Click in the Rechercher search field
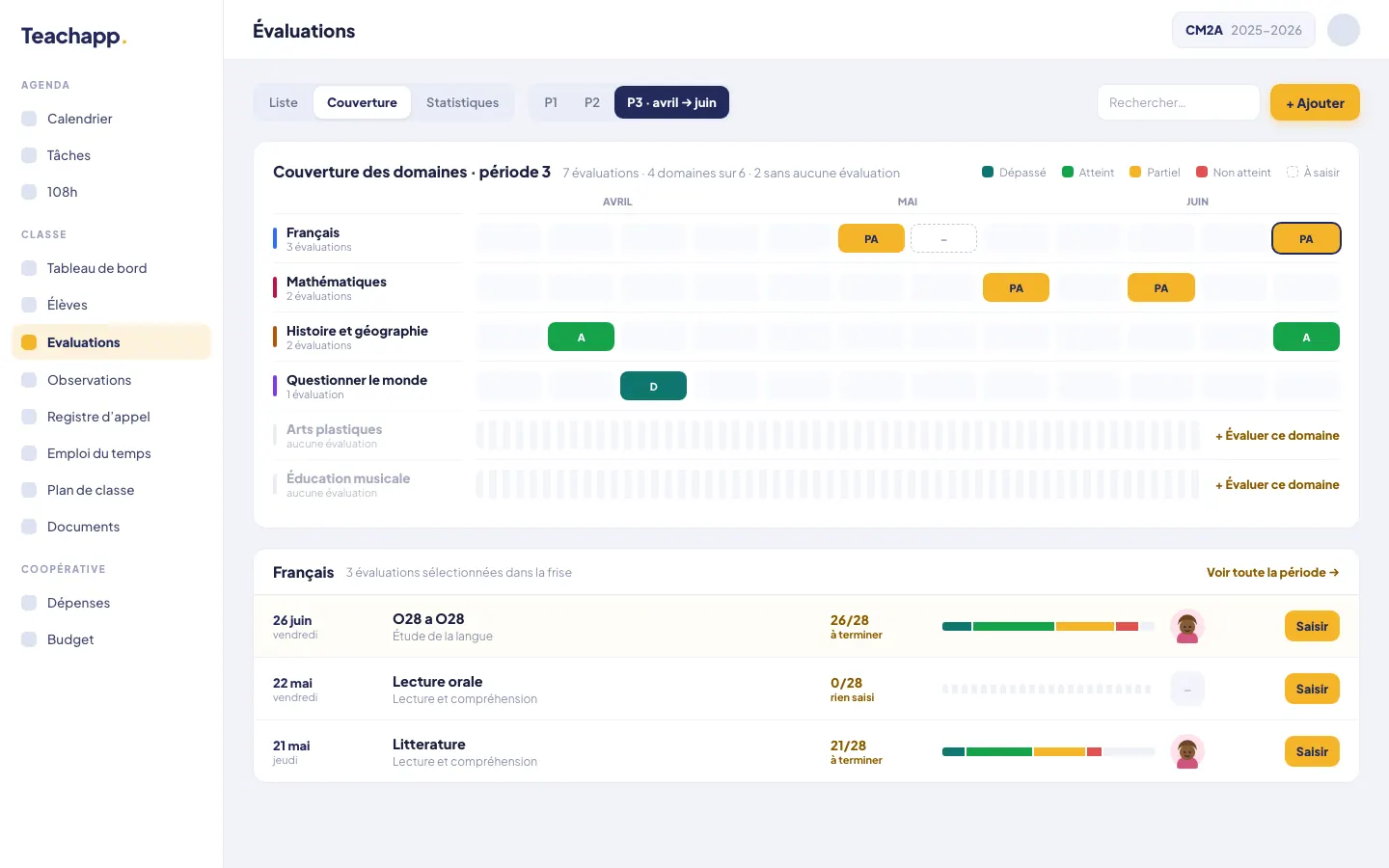Image resolution: width=1389 pixels, height=868 pixels. (1179, 102)
